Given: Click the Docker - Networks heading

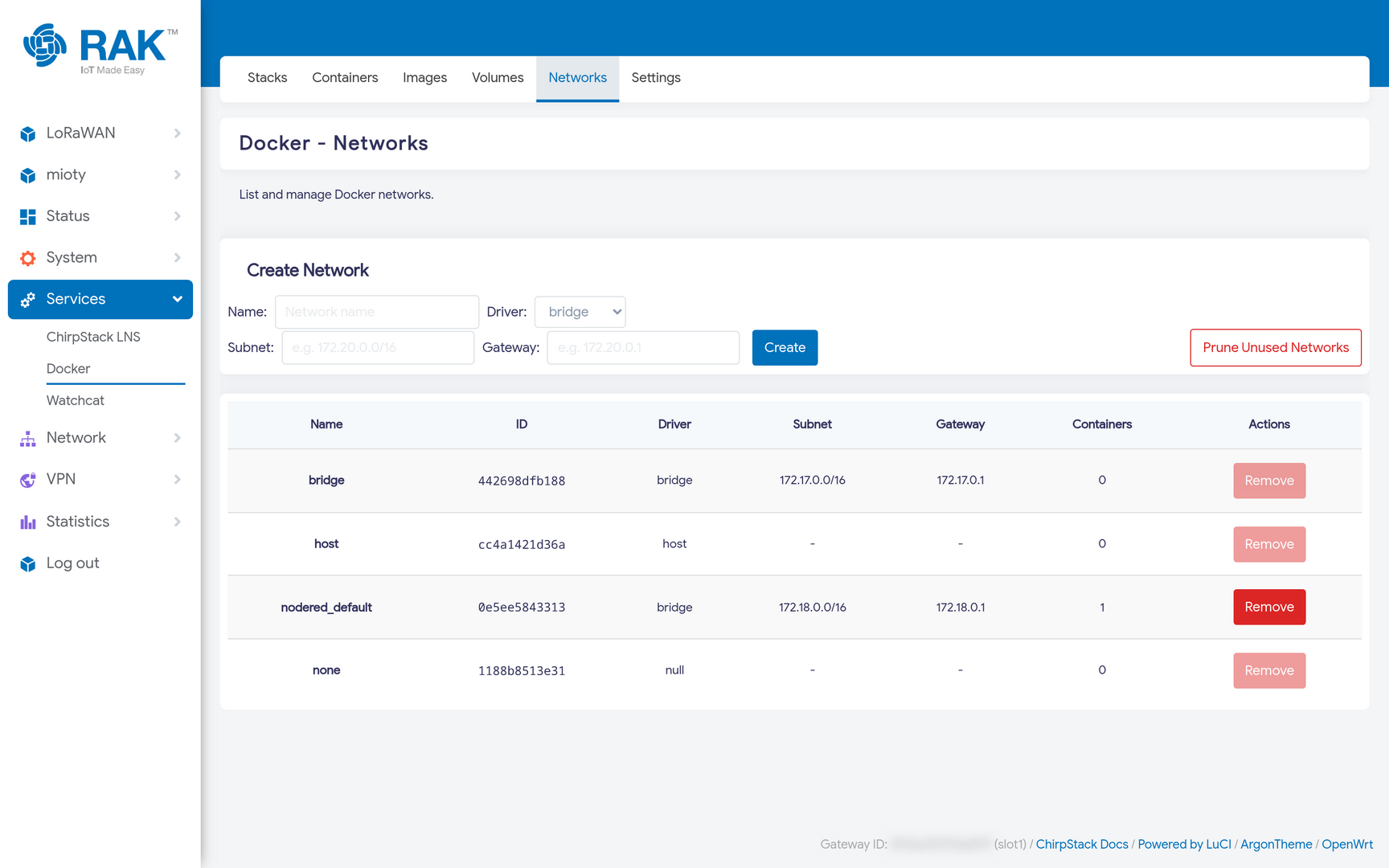Looking at the screenshot, I should pyautogui.click(x=334, y=143).
